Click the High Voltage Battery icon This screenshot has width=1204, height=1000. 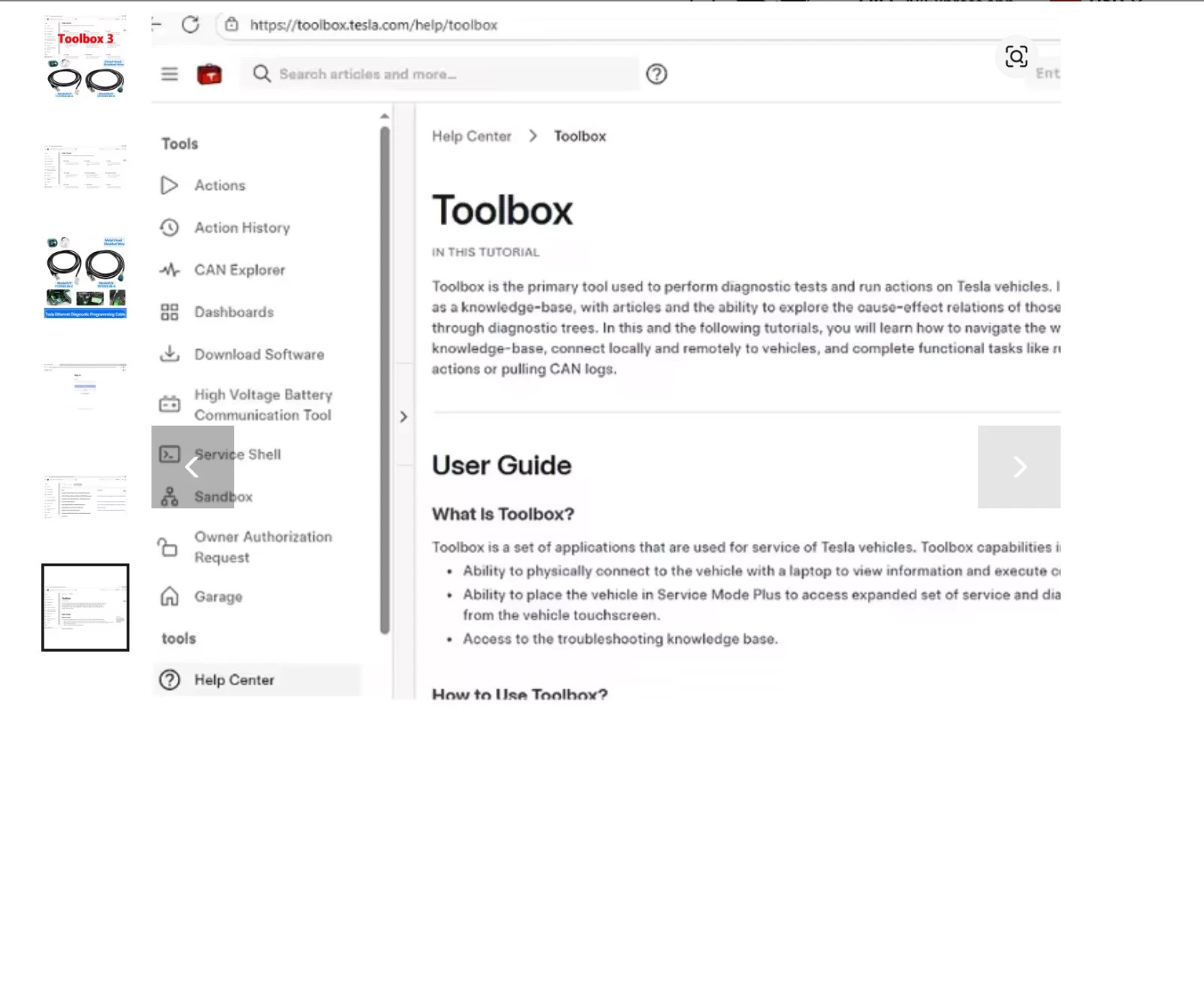pos(169,405)
